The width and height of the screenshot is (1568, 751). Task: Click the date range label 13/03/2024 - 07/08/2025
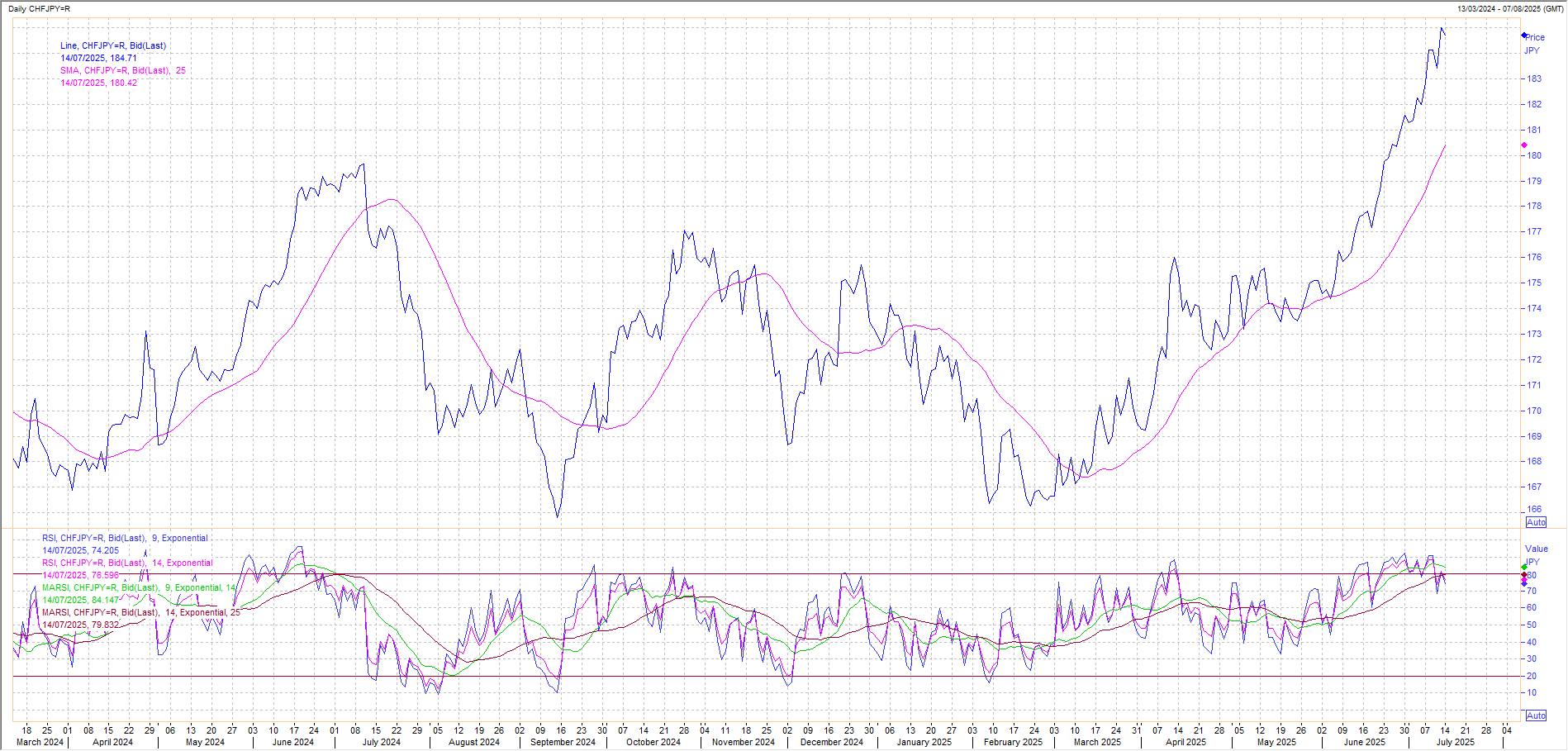(x=1509, y=8)
